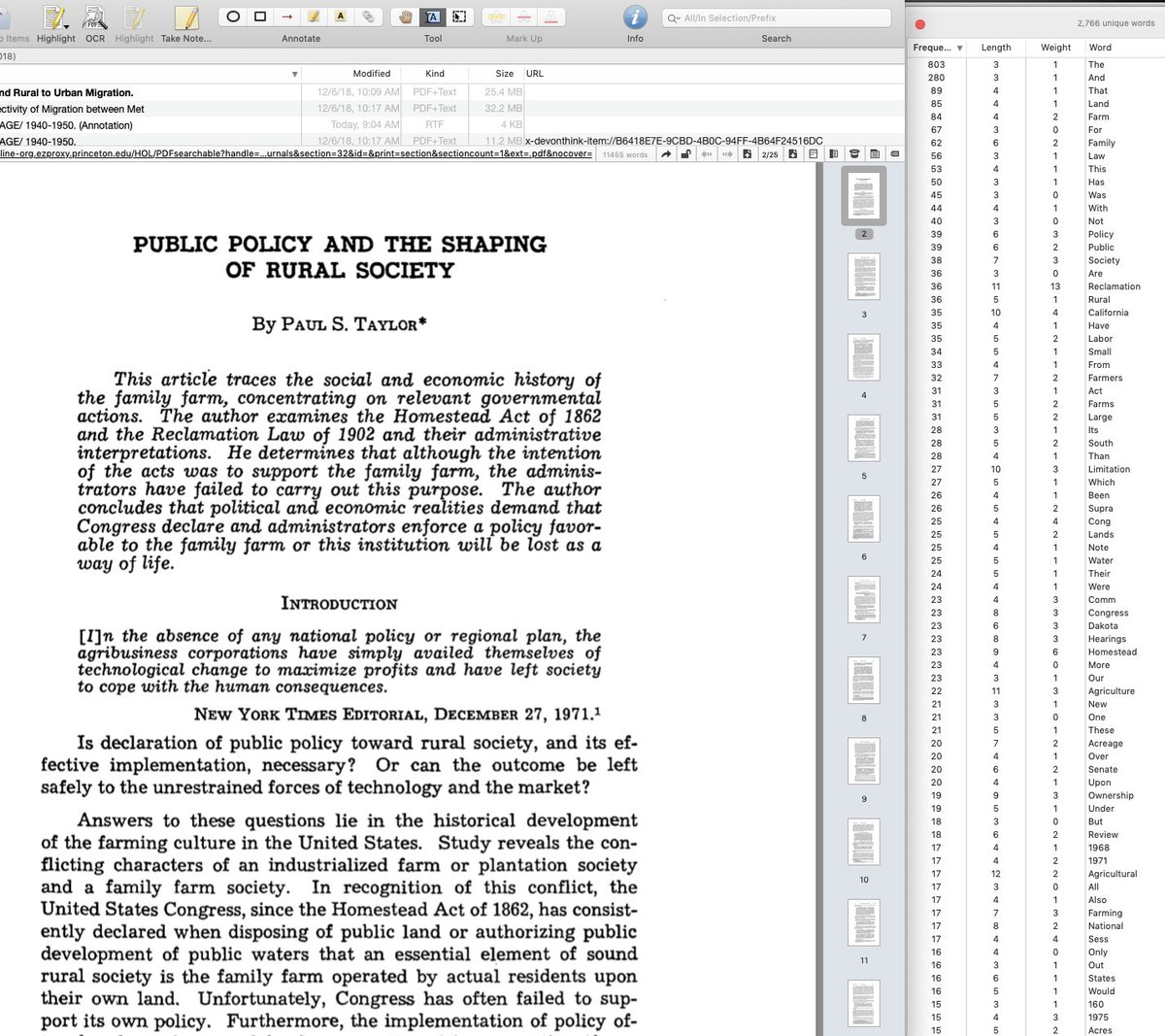Sort file list by Kind column

(x=435, y=74)
